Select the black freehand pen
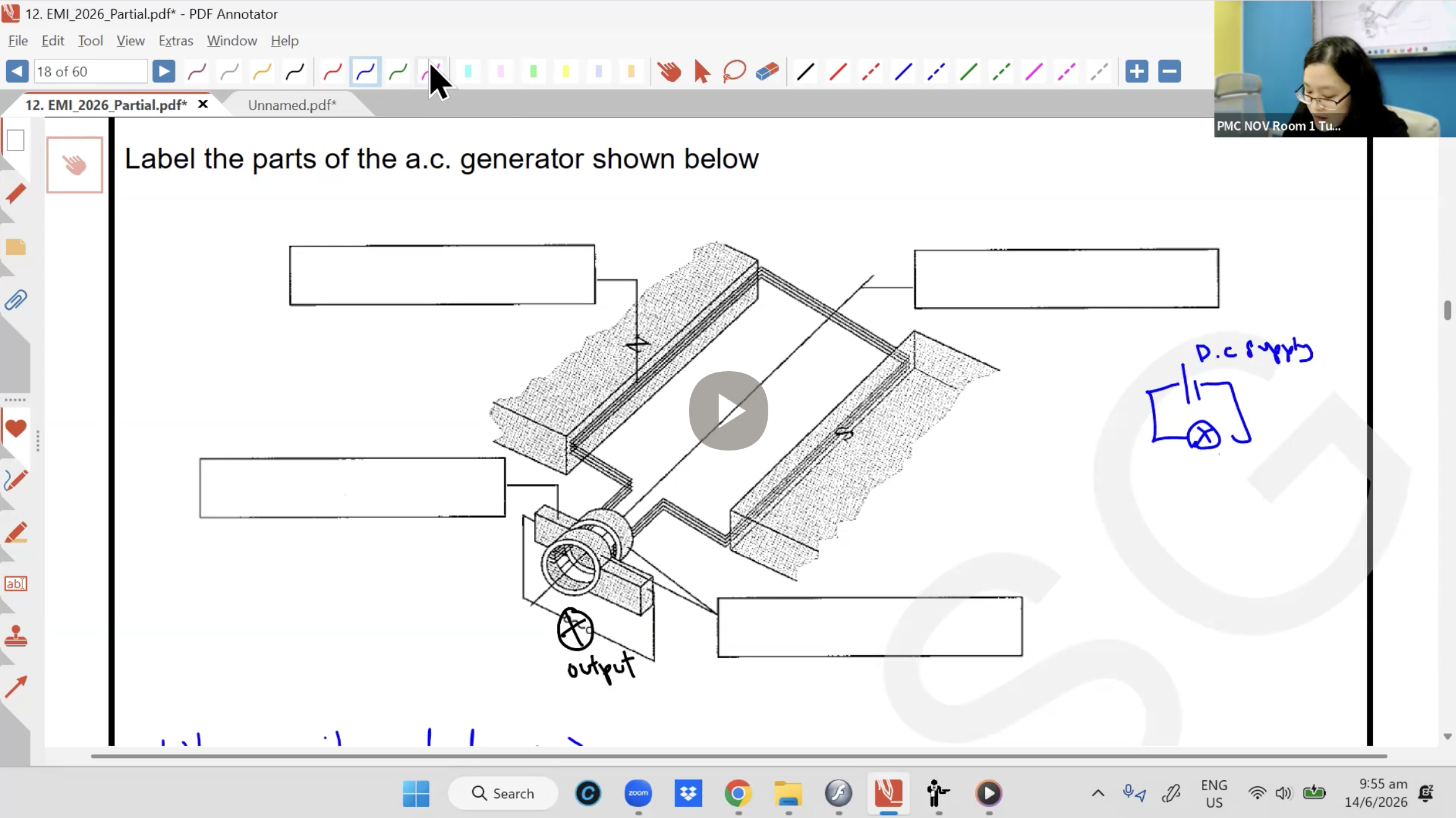Image resolution: width=1456 pixels, height=818 pixels. [295, 71]
